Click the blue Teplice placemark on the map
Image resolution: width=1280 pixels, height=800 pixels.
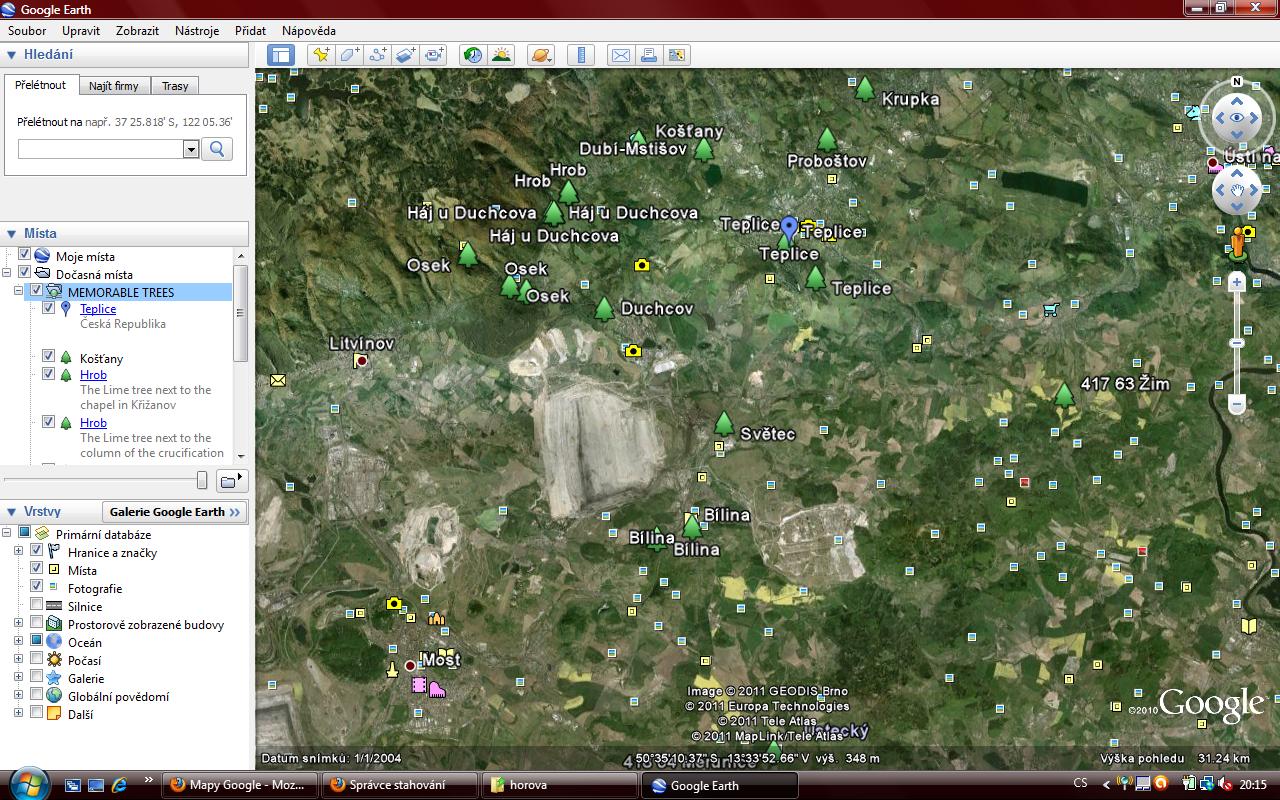pos(789,229)
